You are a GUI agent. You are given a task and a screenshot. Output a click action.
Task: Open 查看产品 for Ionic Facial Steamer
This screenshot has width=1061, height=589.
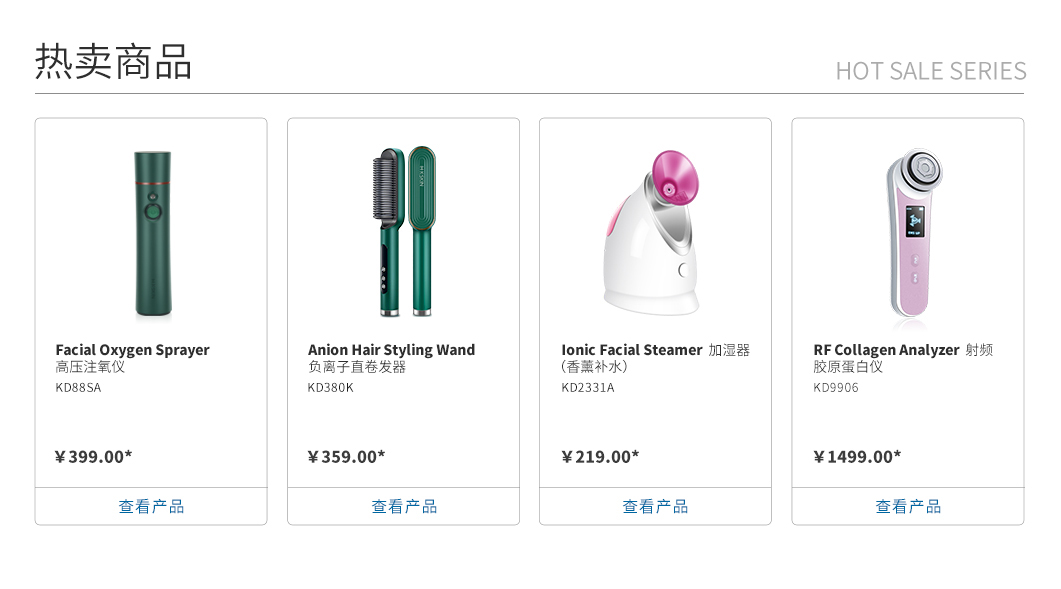(655, 506)
